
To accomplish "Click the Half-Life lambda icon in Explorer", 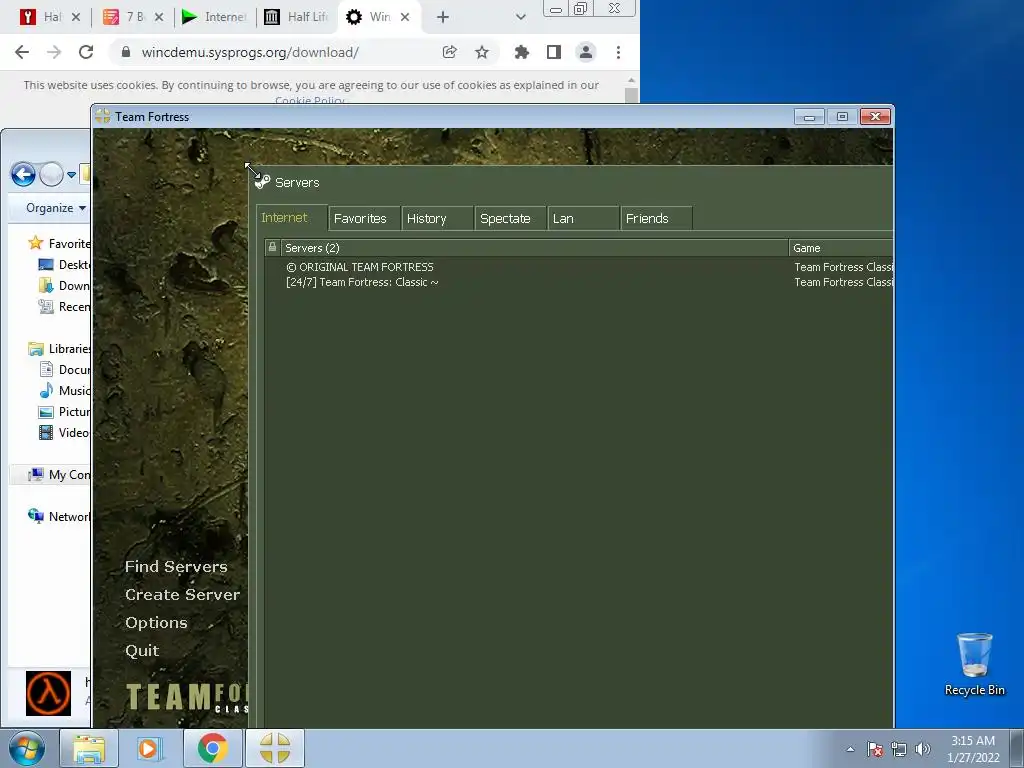I will 48,693.
